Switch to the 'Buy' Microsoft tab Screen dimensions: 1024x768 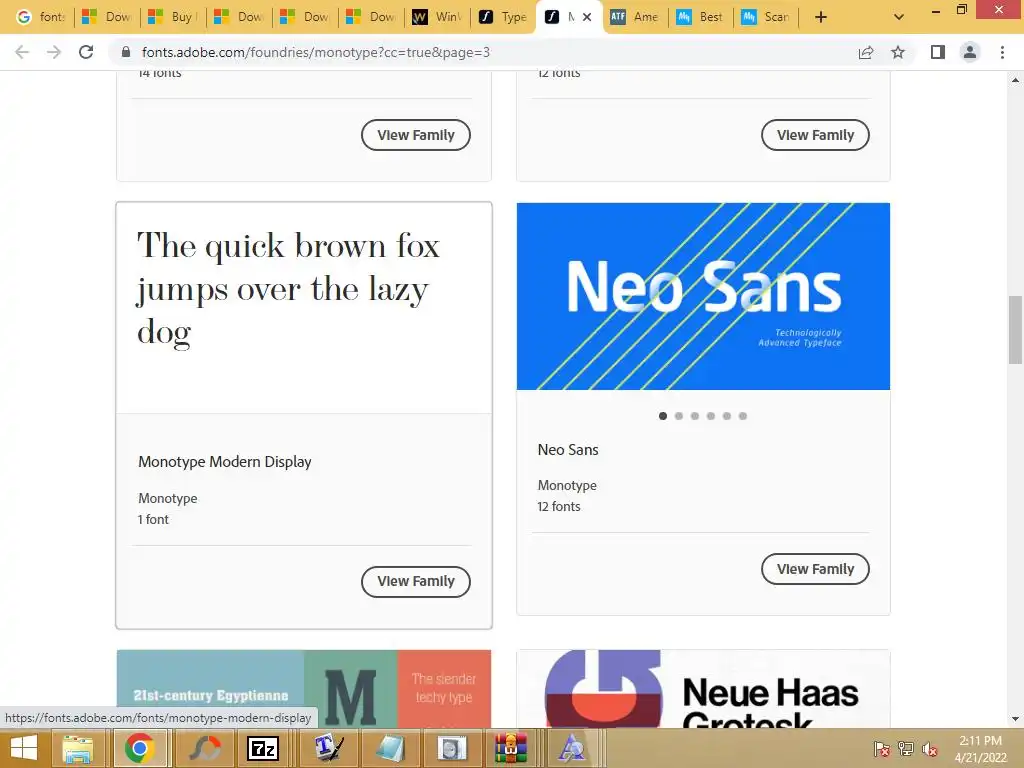172,17
